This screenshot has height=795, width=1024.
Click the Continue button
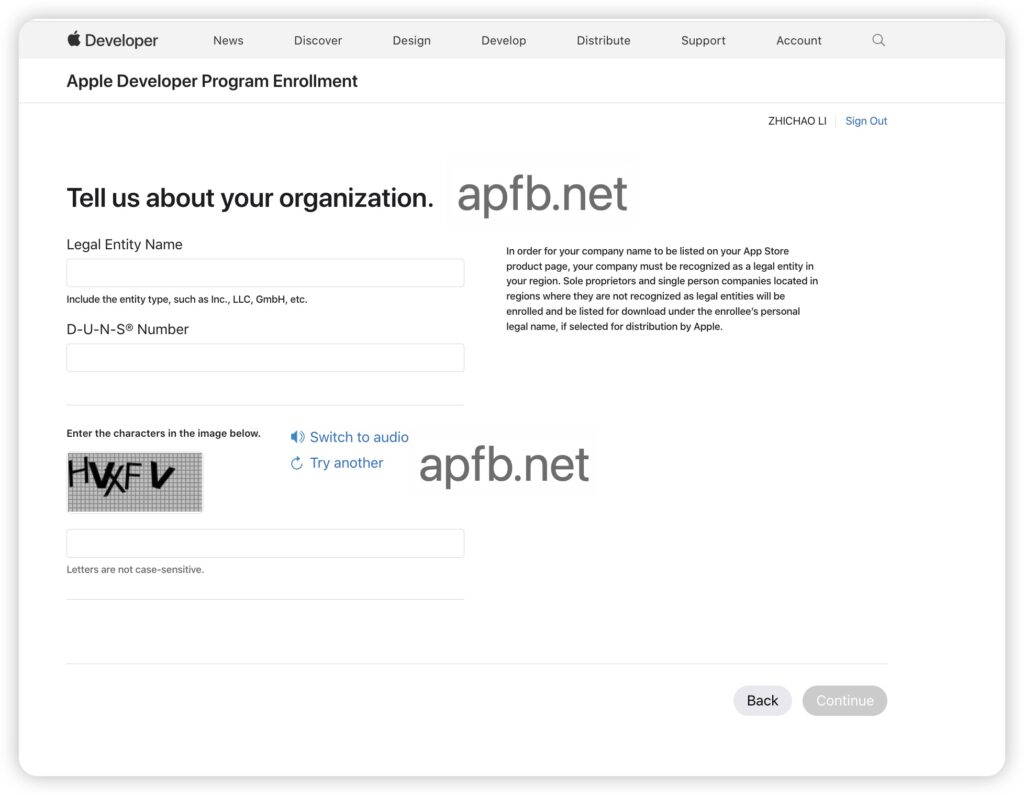coord(844,700)
